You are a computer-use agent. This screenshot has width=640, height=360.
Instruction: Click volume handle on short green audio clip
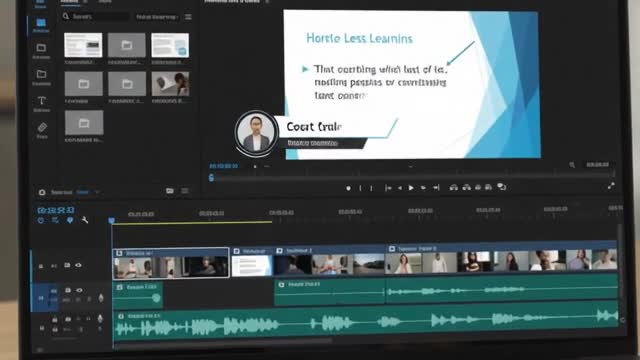pyautogui.click(x=156, y=298)
